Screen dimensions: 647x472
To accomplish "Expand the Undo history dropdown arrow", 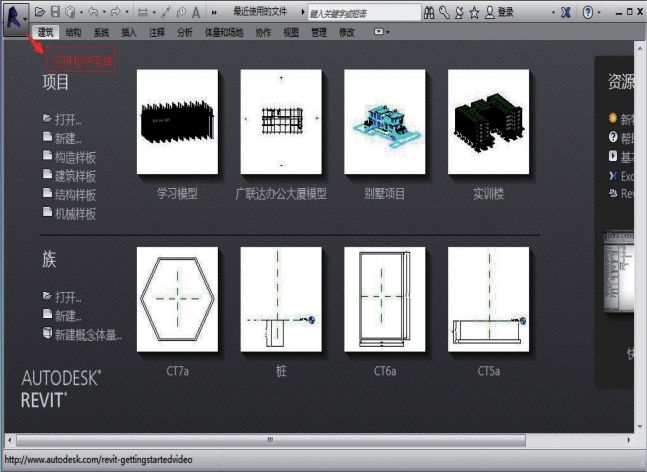I will point(104,13).
